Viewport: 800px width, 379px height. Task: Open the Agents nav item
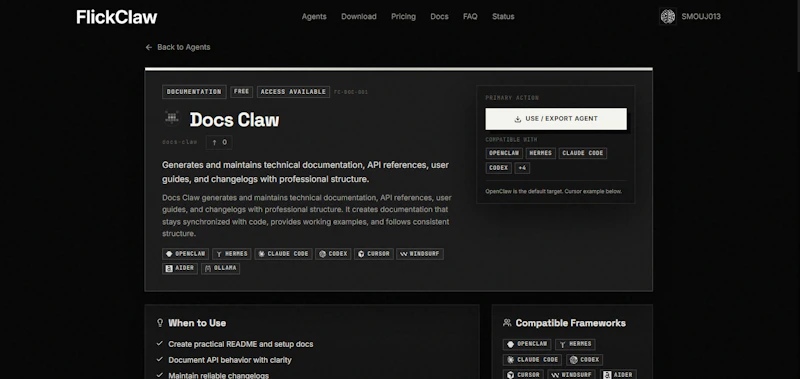pyautogui.click(x=314, y=16)
